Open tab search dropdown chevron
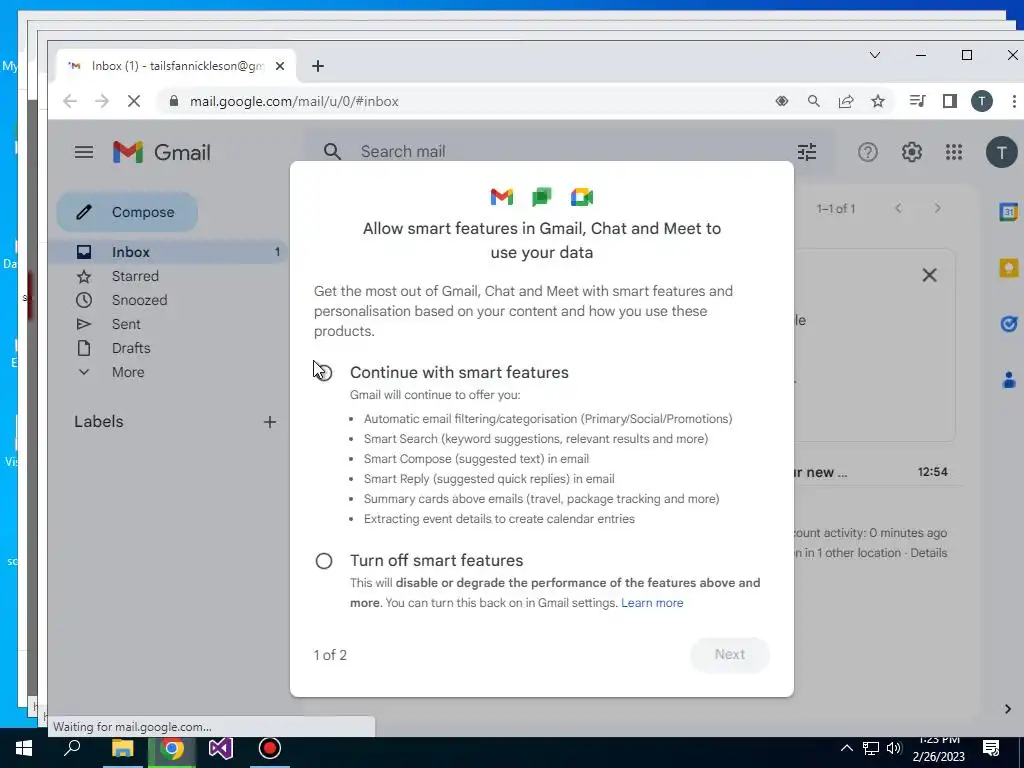Viewport: 1024px width, 768px height. (875, 55)
